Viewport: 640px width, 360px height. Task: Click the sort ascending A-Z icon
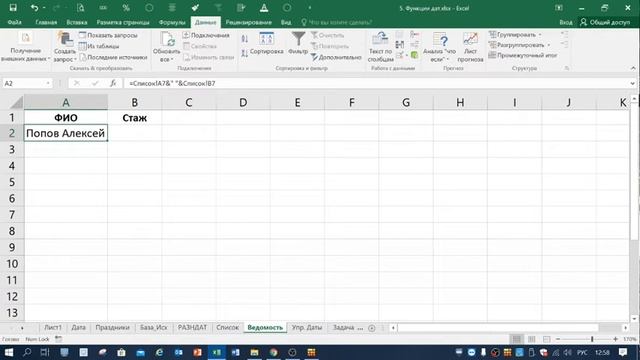tap(244, 39)
